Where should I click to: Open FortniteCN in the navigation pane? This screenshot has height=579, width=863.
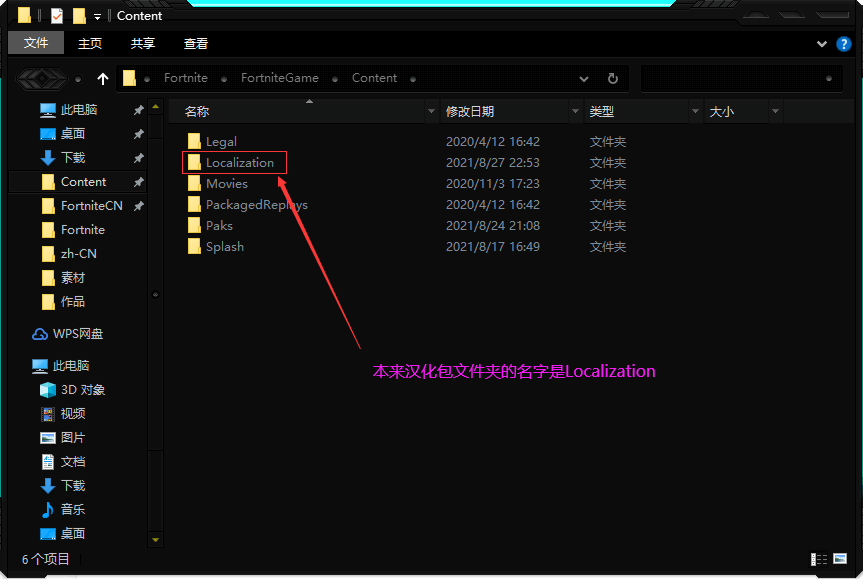[x=91, y=206]
